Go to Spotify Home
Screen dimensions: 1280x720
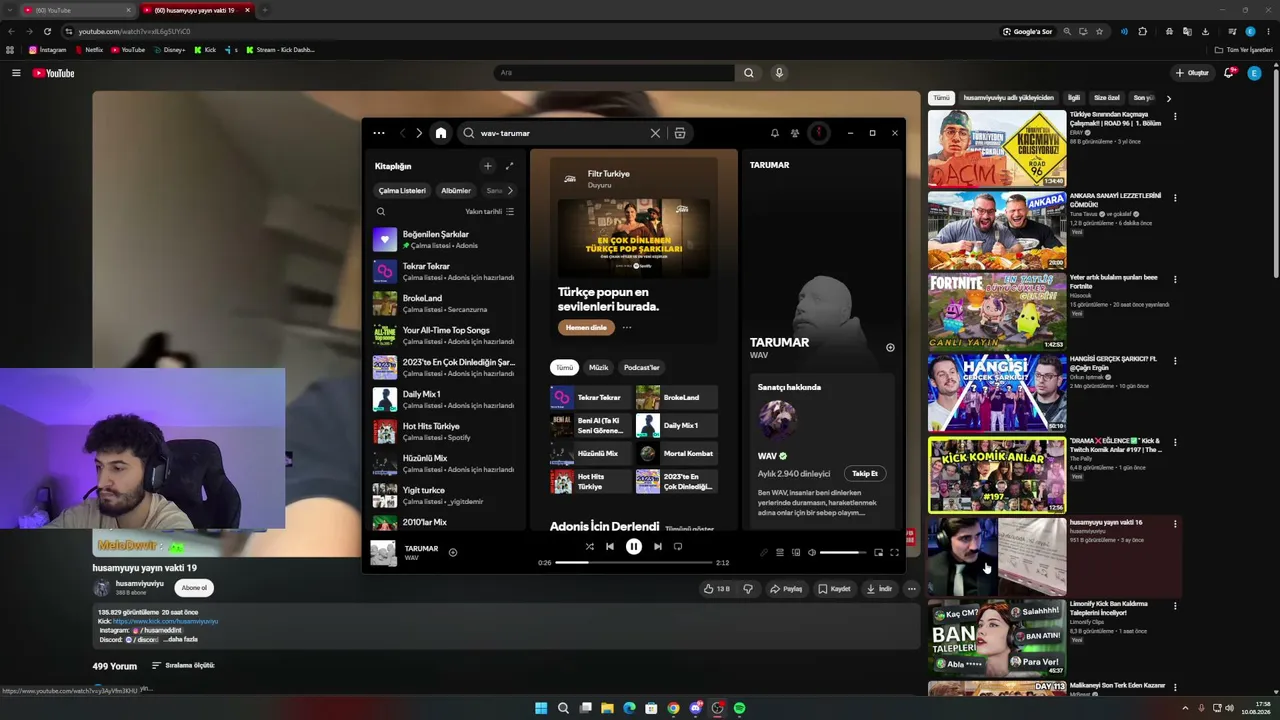pyautogui.click(x=441, y=133)
